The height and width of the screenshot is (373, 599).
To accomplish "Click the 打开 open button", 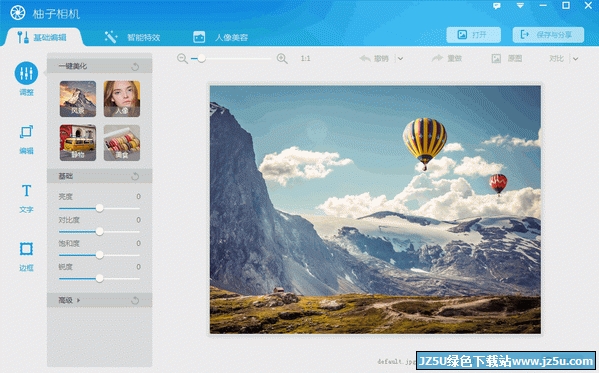I will [x=474, y=35].
